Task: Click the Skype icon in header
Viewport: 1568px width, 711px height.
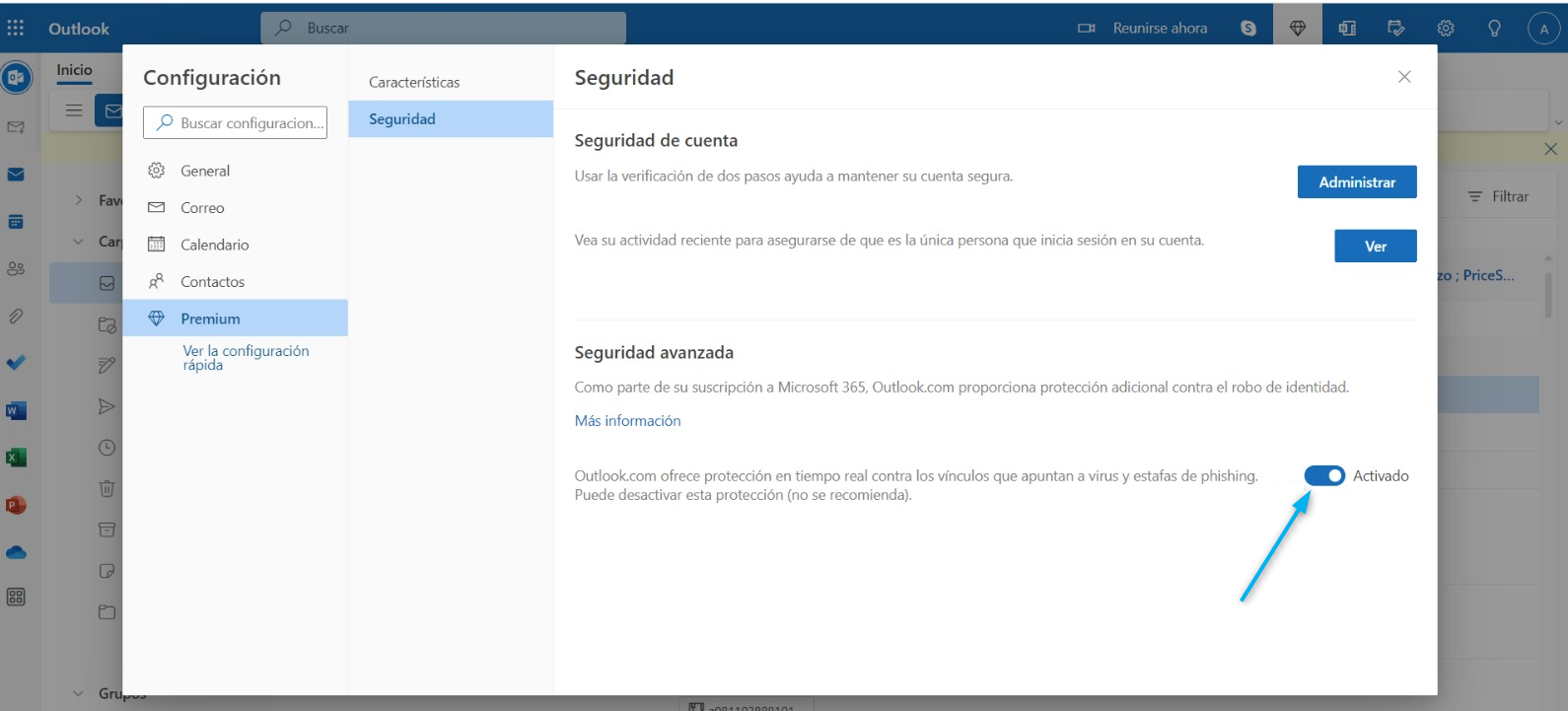Action: [1248, 28]
